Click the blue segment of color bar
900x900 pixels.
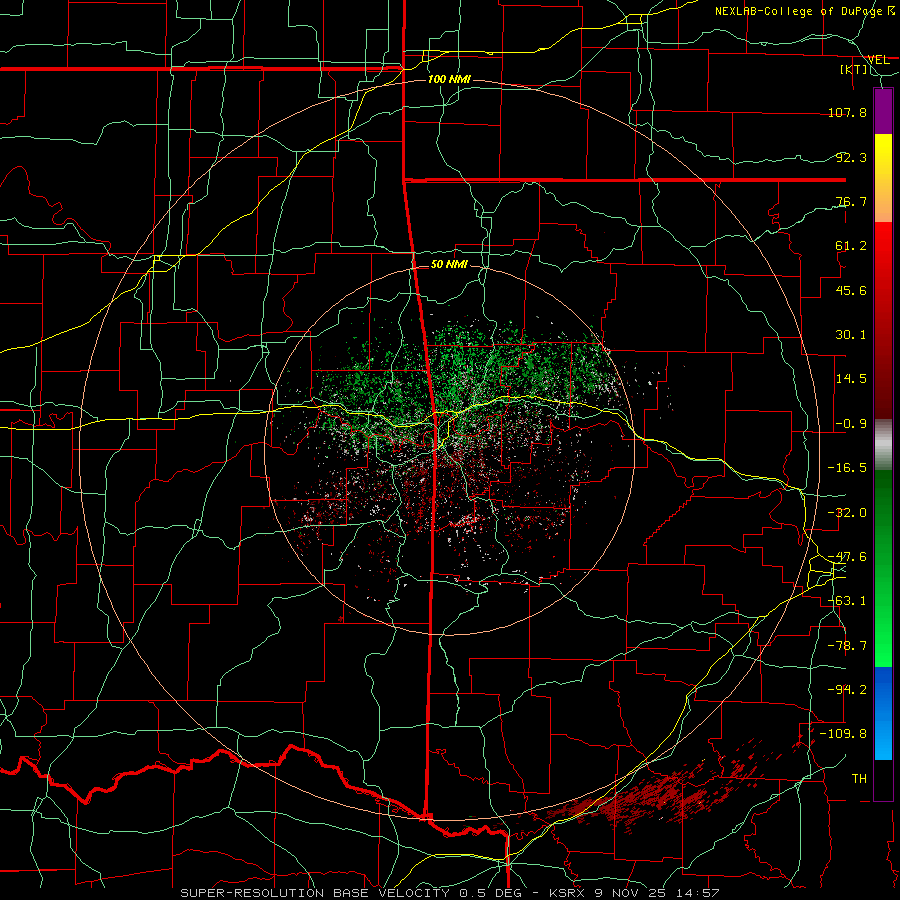click(883, 713)
